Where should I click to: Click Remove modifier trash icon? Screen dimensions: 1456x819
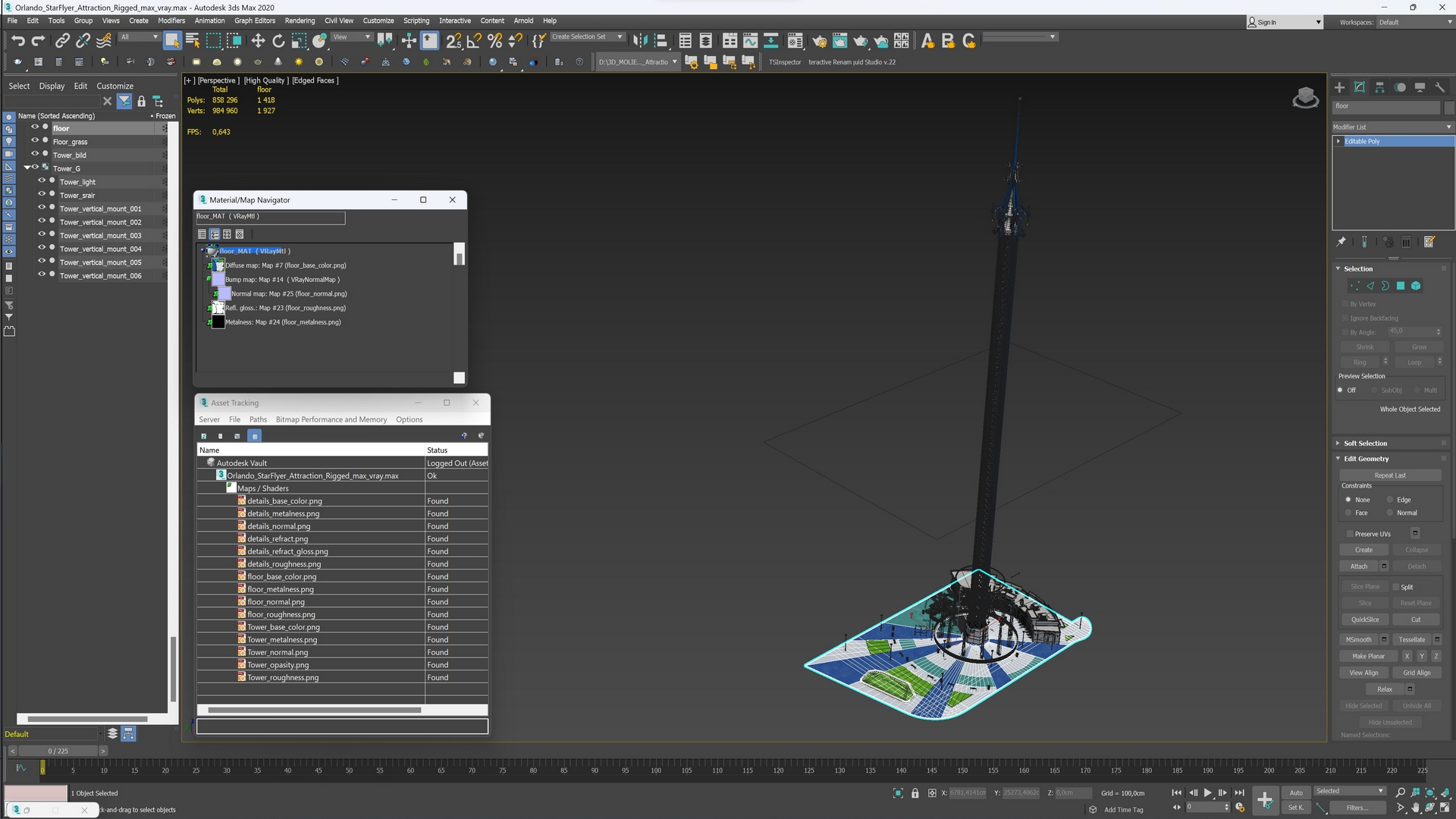(x=1406, y=242)
